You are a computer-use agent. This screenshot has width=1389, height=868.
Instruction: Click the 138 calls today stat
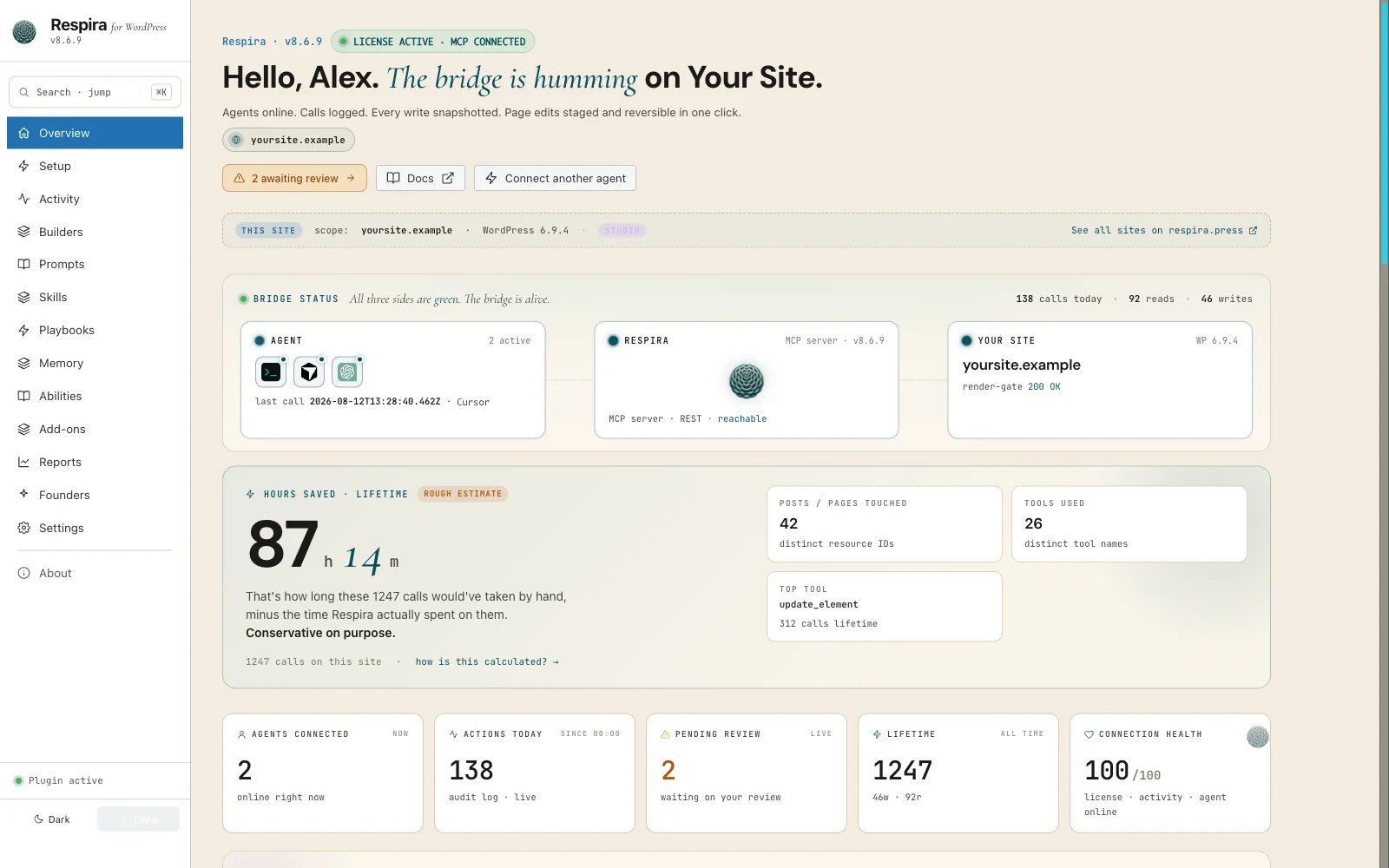pyautogui.click(x=1058, y=299)
